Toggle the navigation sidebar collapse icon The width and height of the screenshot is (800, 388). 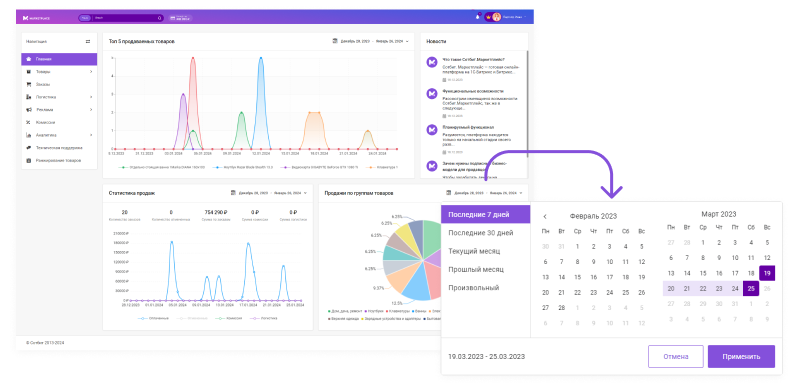tap(88, 41)
